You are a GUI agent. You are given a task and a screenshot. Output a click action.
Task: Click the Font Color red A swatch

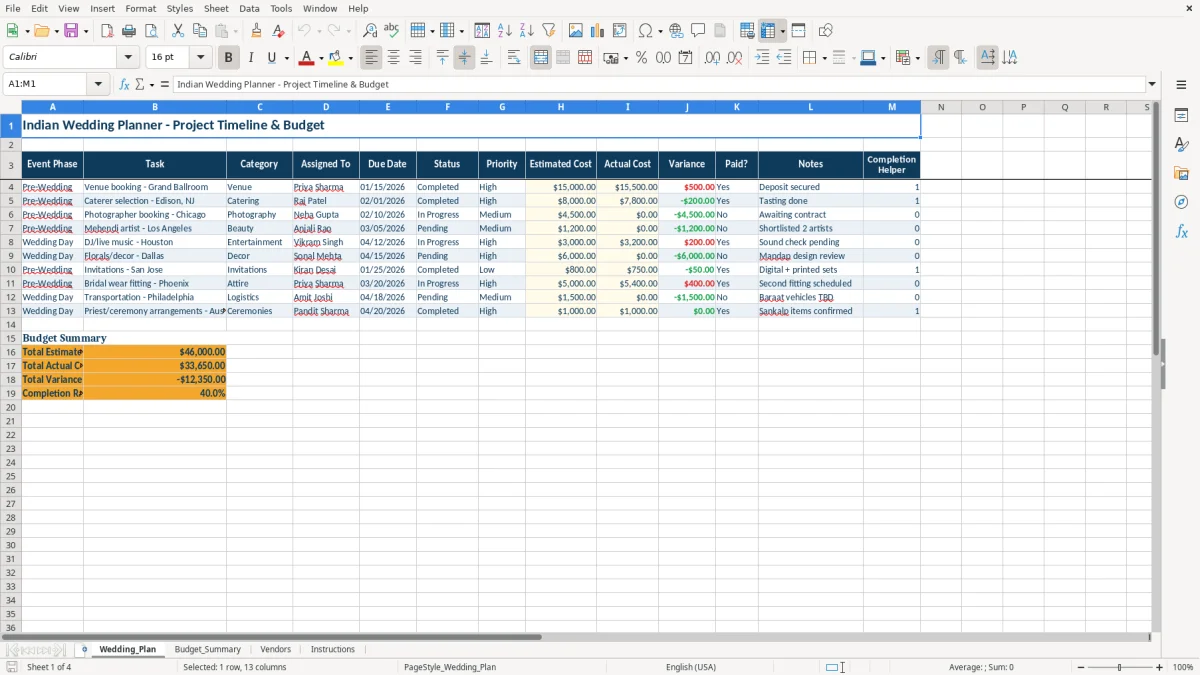tap(306, 58)
